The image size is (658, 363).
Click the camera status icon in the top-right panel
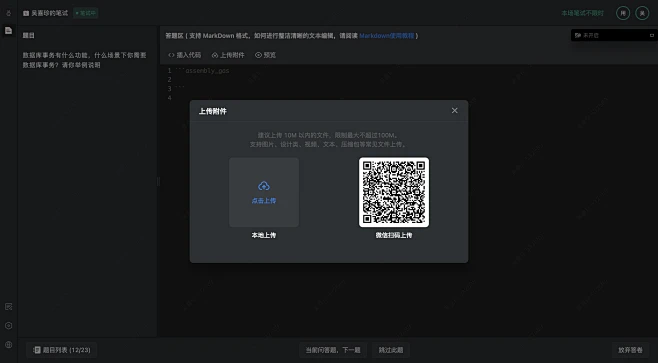click(578, 36)
